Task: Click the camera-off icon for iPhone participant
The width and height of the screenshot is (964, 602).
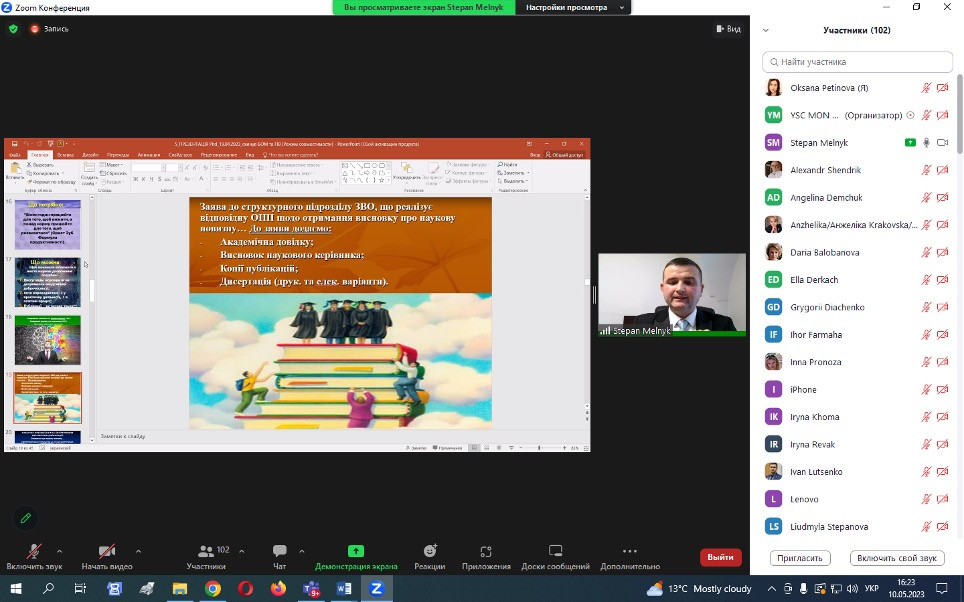Action: (942, 389)
